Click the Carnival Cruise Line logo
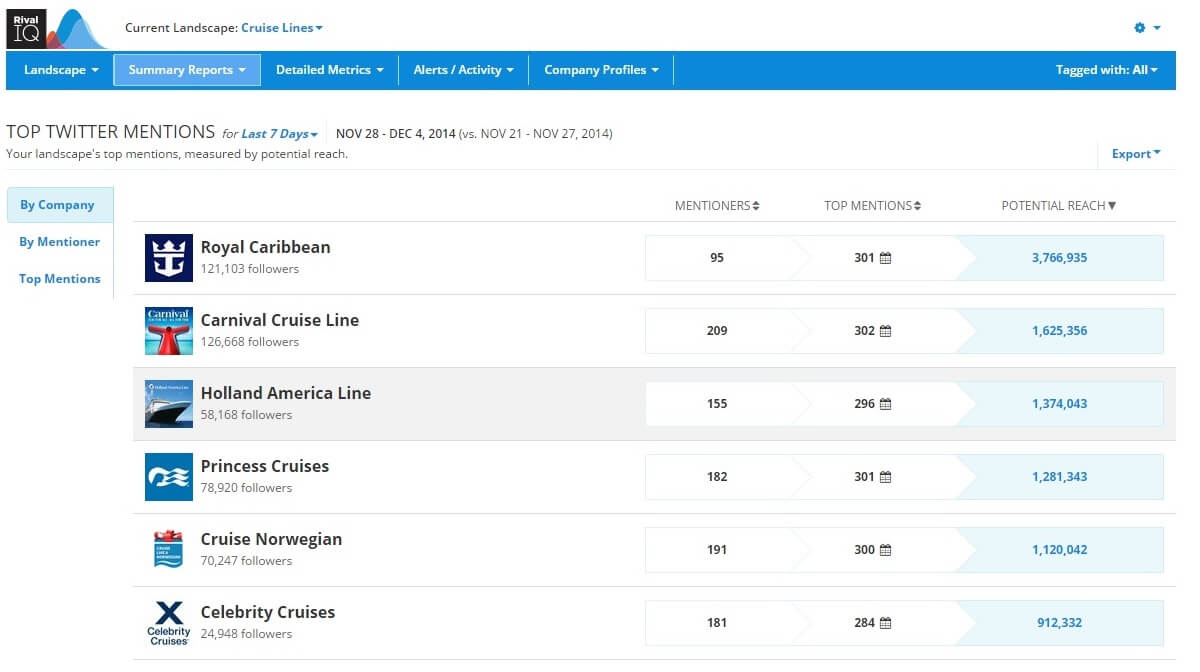1200x672 pixels. (x=169, y=331)
